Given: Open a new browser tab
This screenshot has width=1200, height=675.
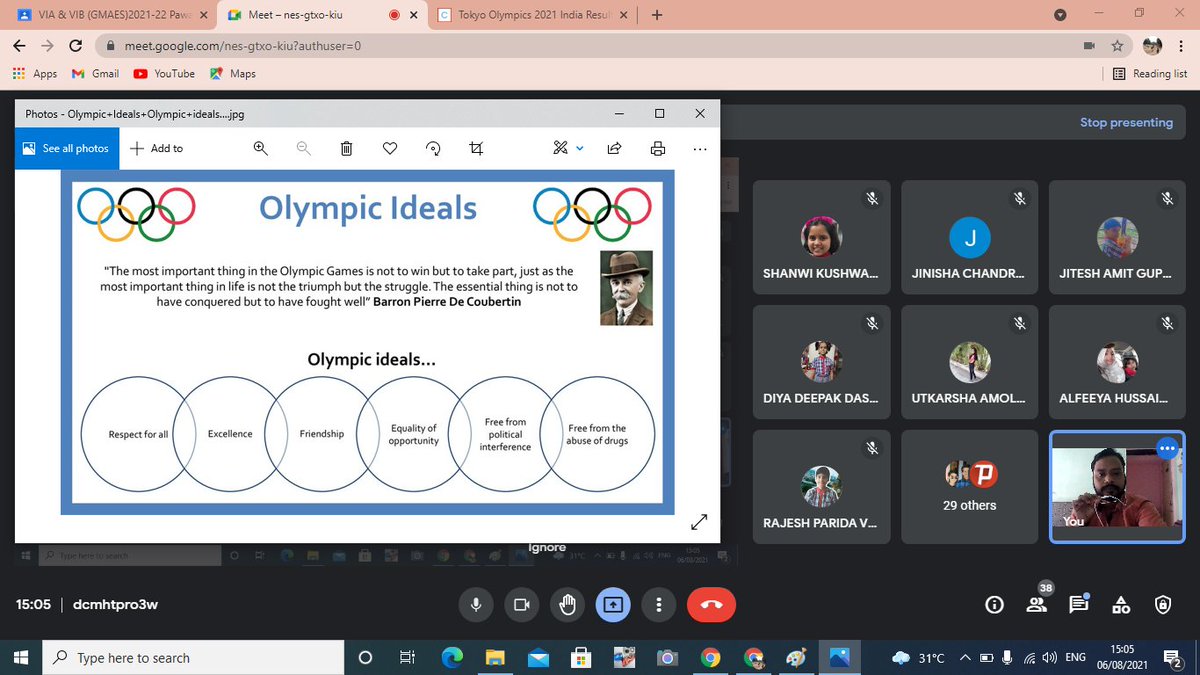Looking at the screenshot, I should (657, 15).
